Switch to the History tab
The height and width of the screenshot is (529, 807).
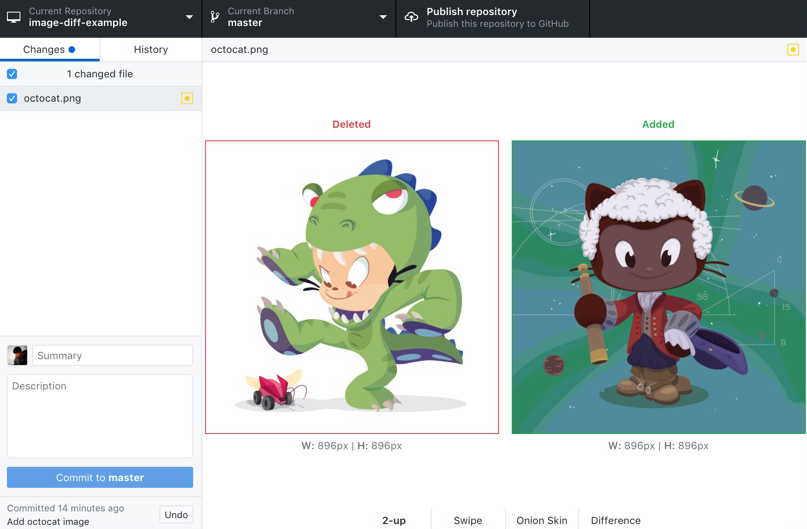tap(151, 49)
